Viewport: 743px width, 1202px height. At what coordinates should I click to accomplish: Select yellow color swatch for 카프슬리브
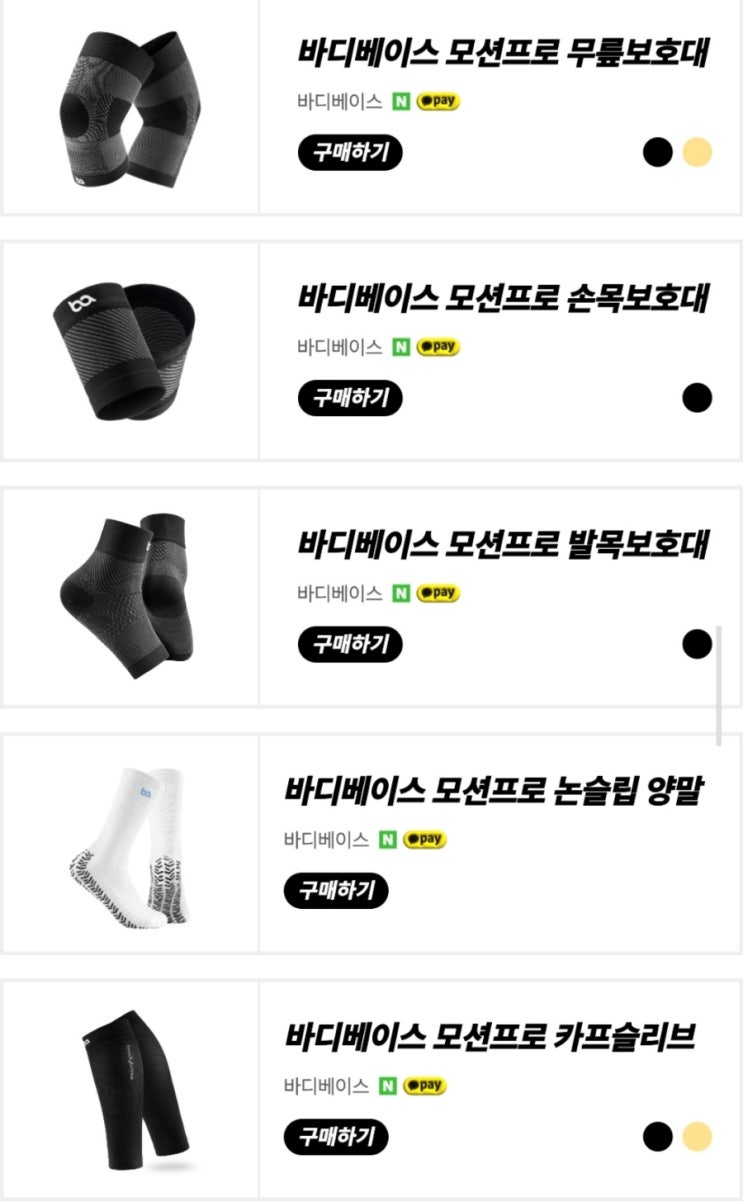[697, 1136]
